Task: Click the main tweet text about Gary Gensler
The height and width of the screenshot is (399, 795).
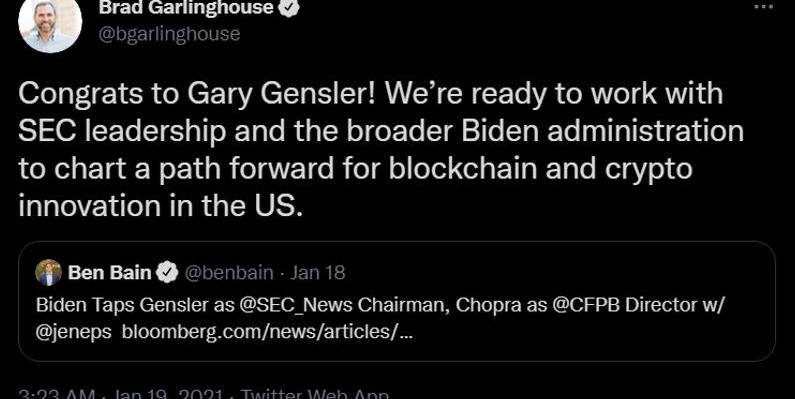Action: 381,150
